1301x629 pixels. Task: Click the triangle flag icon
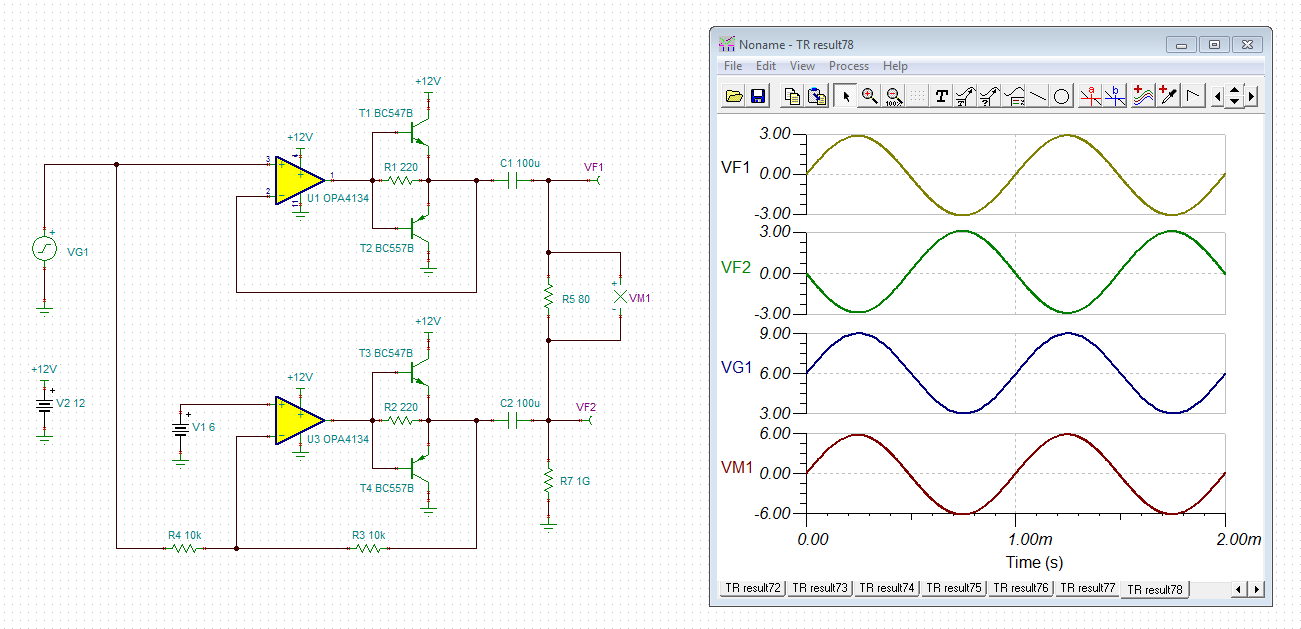pyautogui.click(x=1192, y=96)
